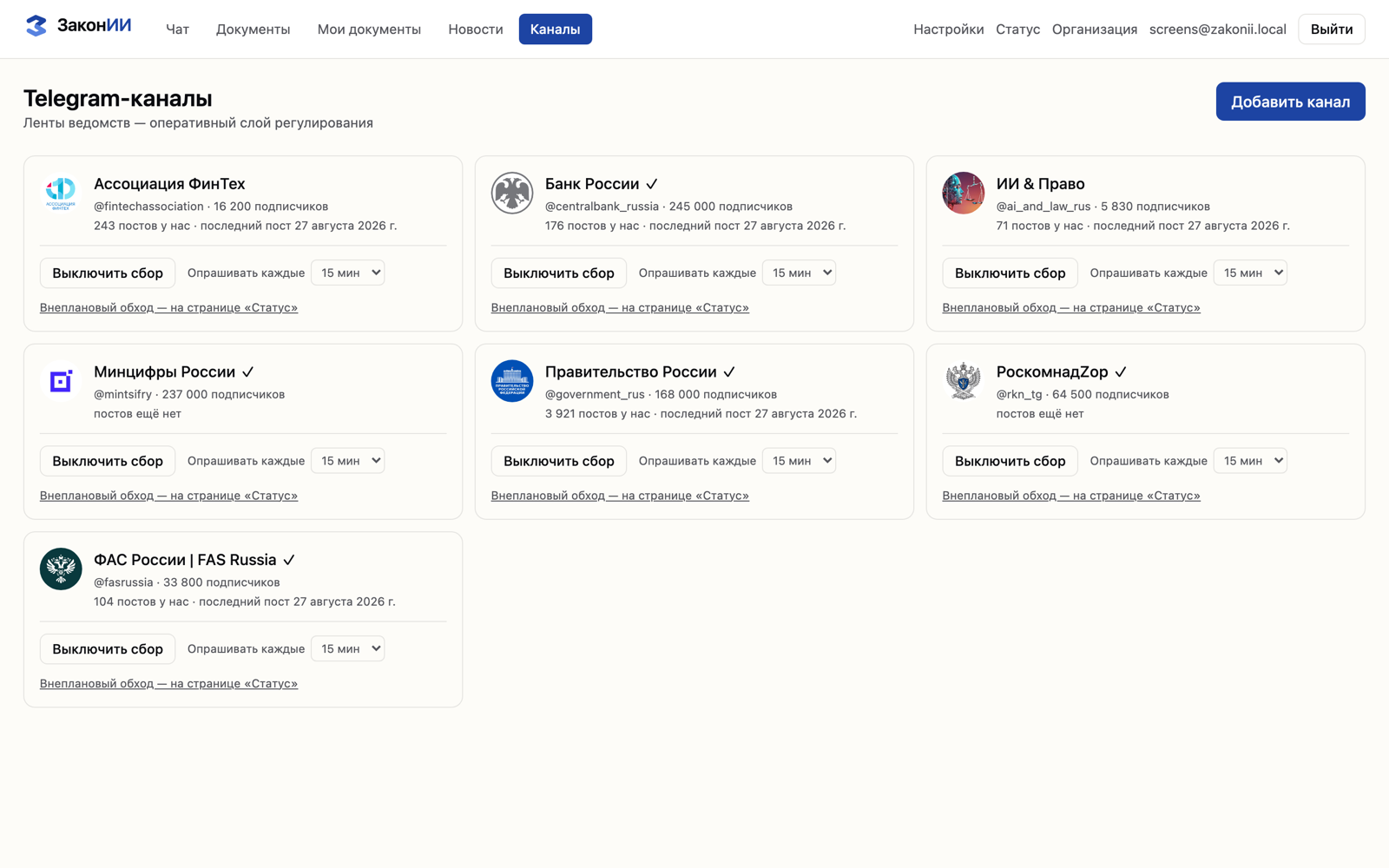Screen dimensions: 1389x868
Task: Click the ИИ & Право channel title
Action: pyautogui.click(x=1041, y=184)
